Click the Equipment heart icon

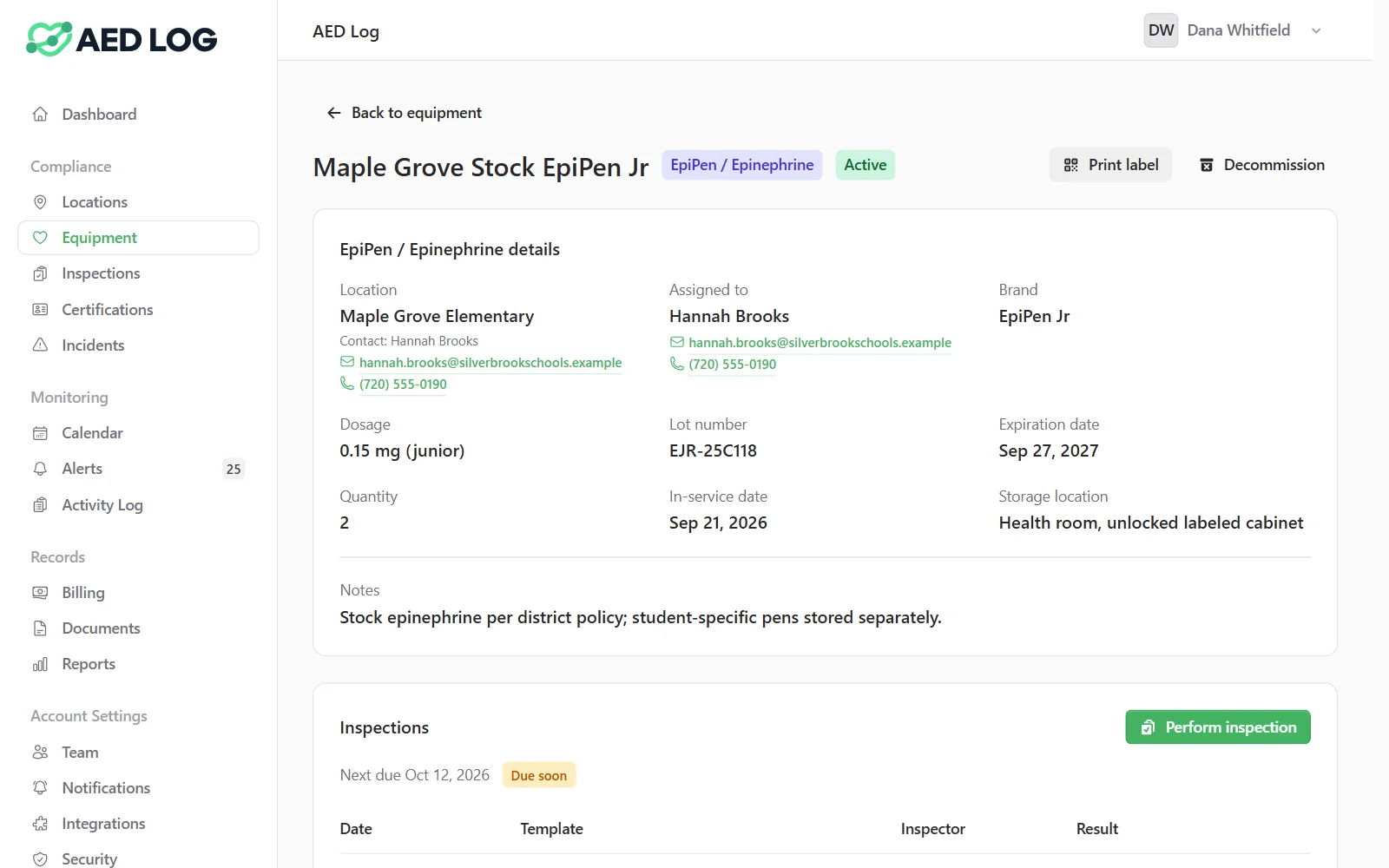point(40,238)
